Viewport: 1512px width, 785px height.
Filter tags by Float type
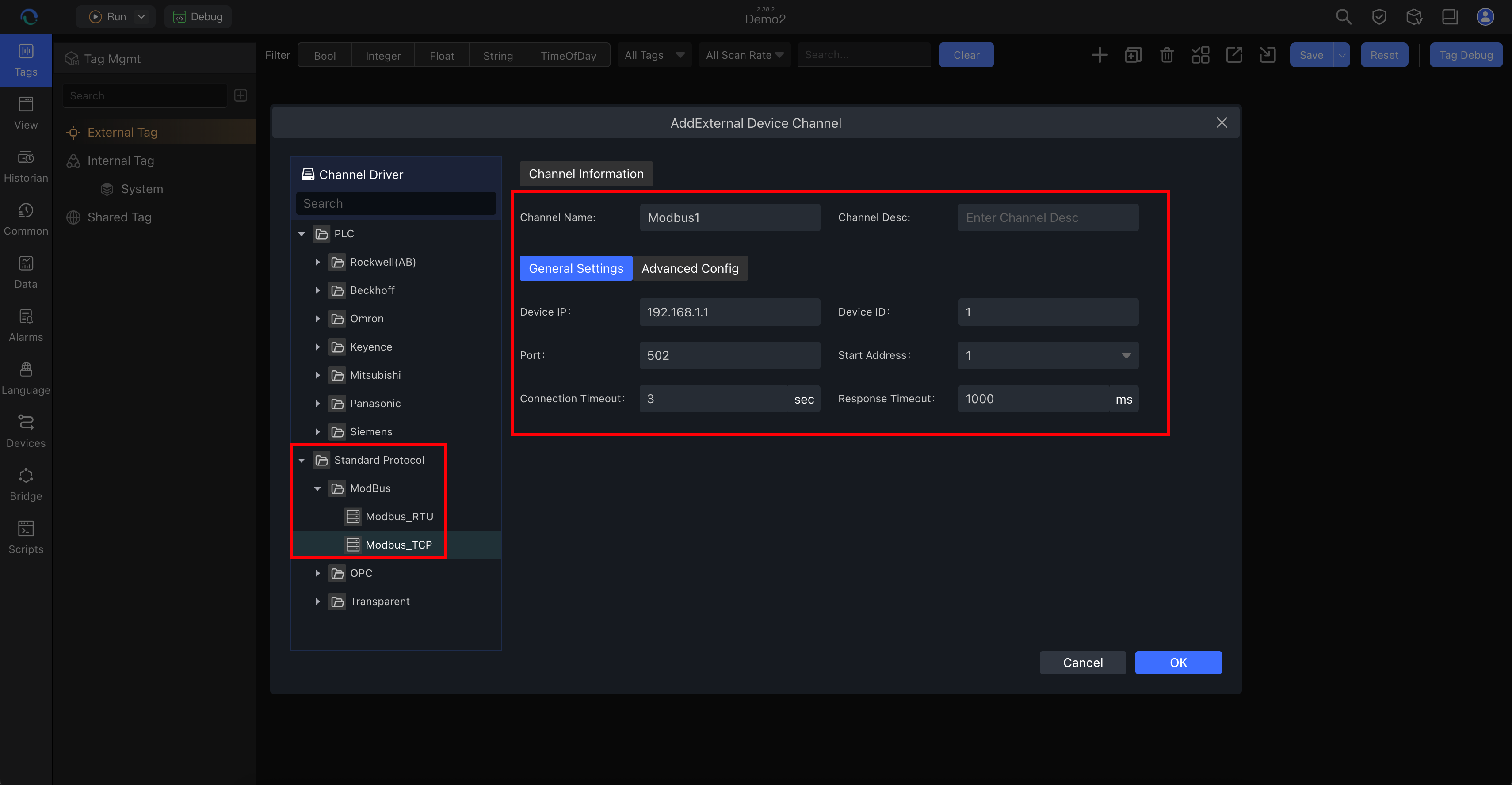[441, 55]
